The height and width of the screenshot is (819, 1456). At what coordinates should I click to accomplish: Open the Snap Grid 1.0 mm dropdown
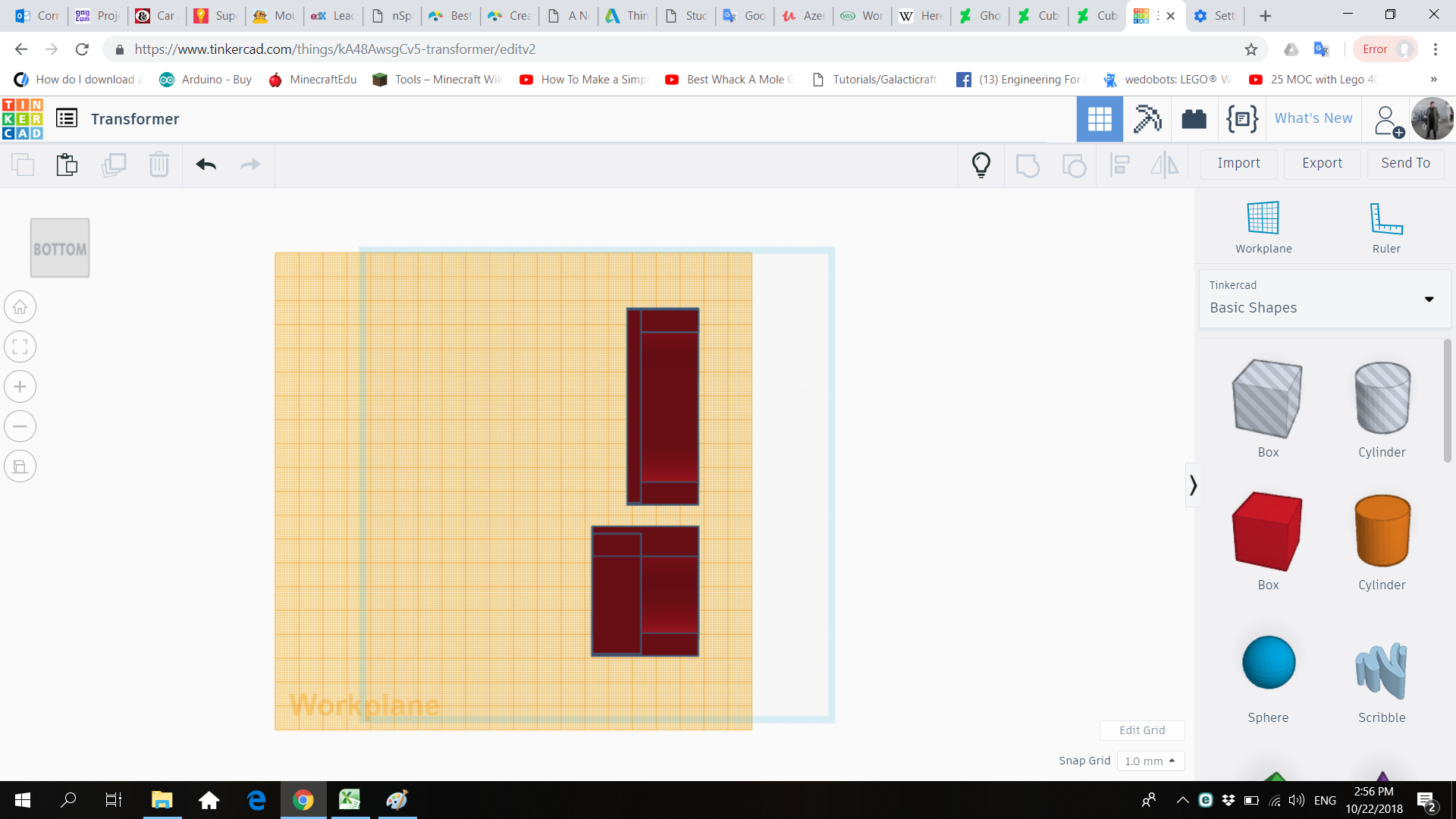[1150, 761]
